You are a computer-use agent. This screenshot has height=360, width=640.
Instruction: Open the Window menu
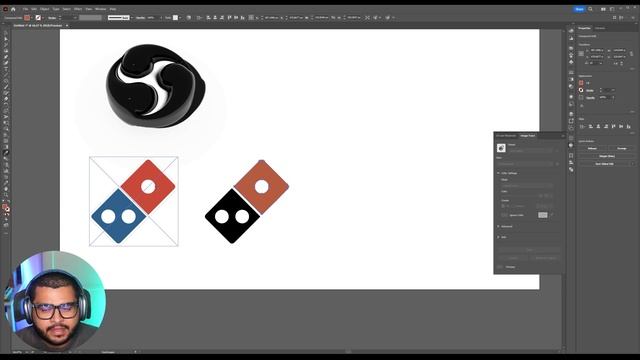coord(100,9)
